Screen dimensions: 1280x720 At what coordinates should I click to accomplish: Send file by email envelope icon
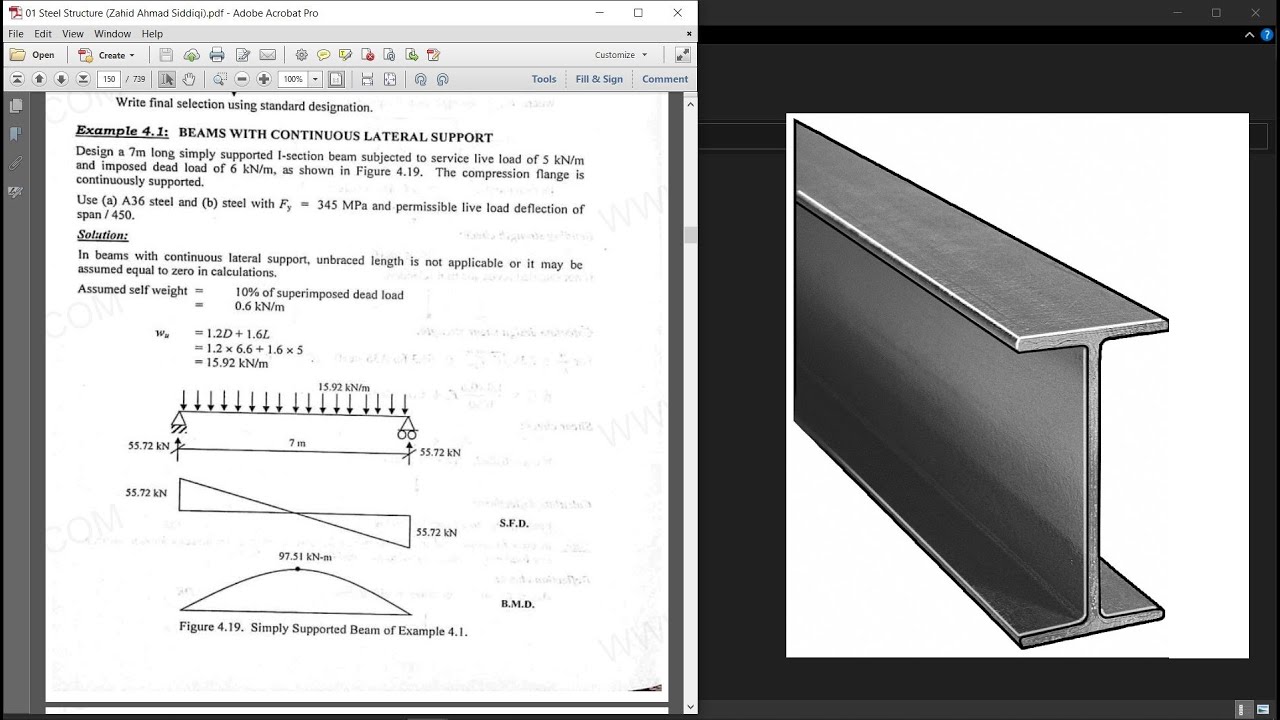pyautogui.click(x=267, y=55)
